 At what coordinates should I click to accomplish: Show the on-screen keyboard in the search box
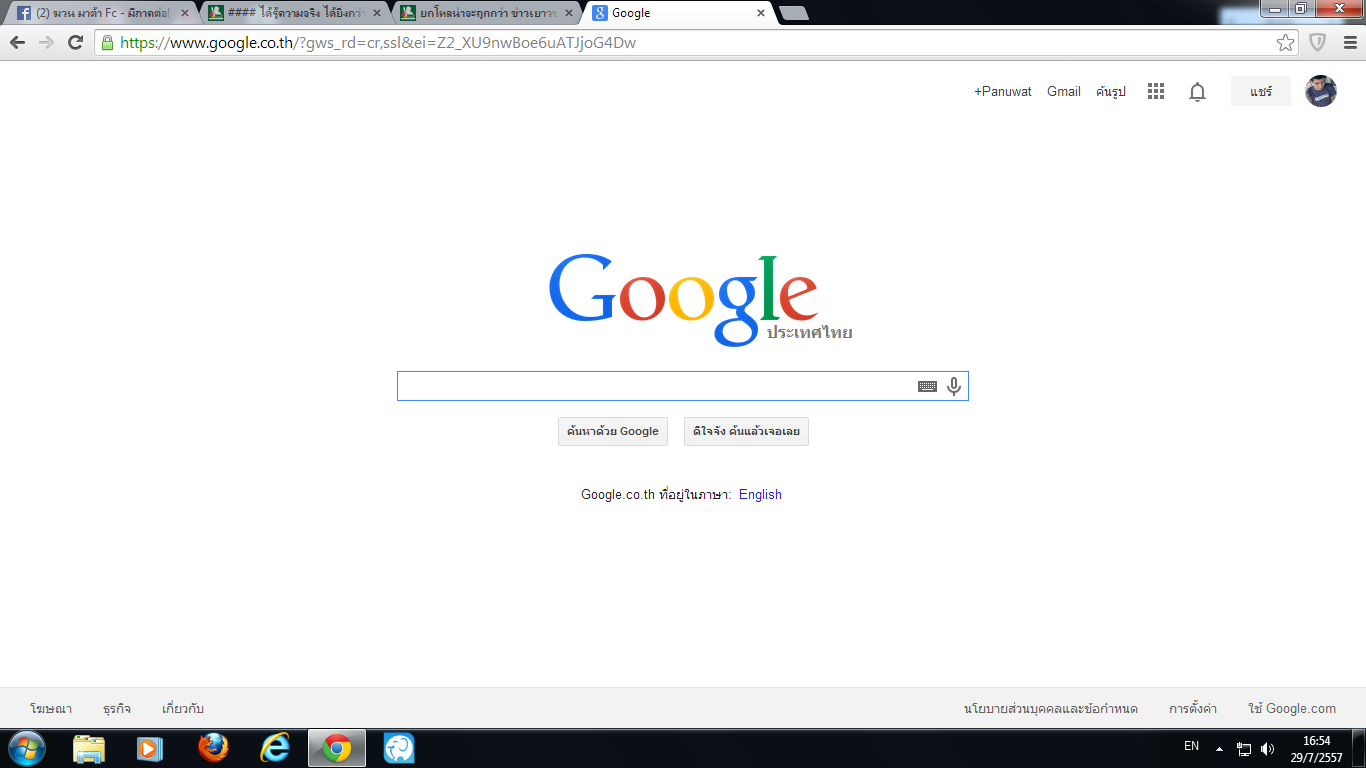[927, 386]
